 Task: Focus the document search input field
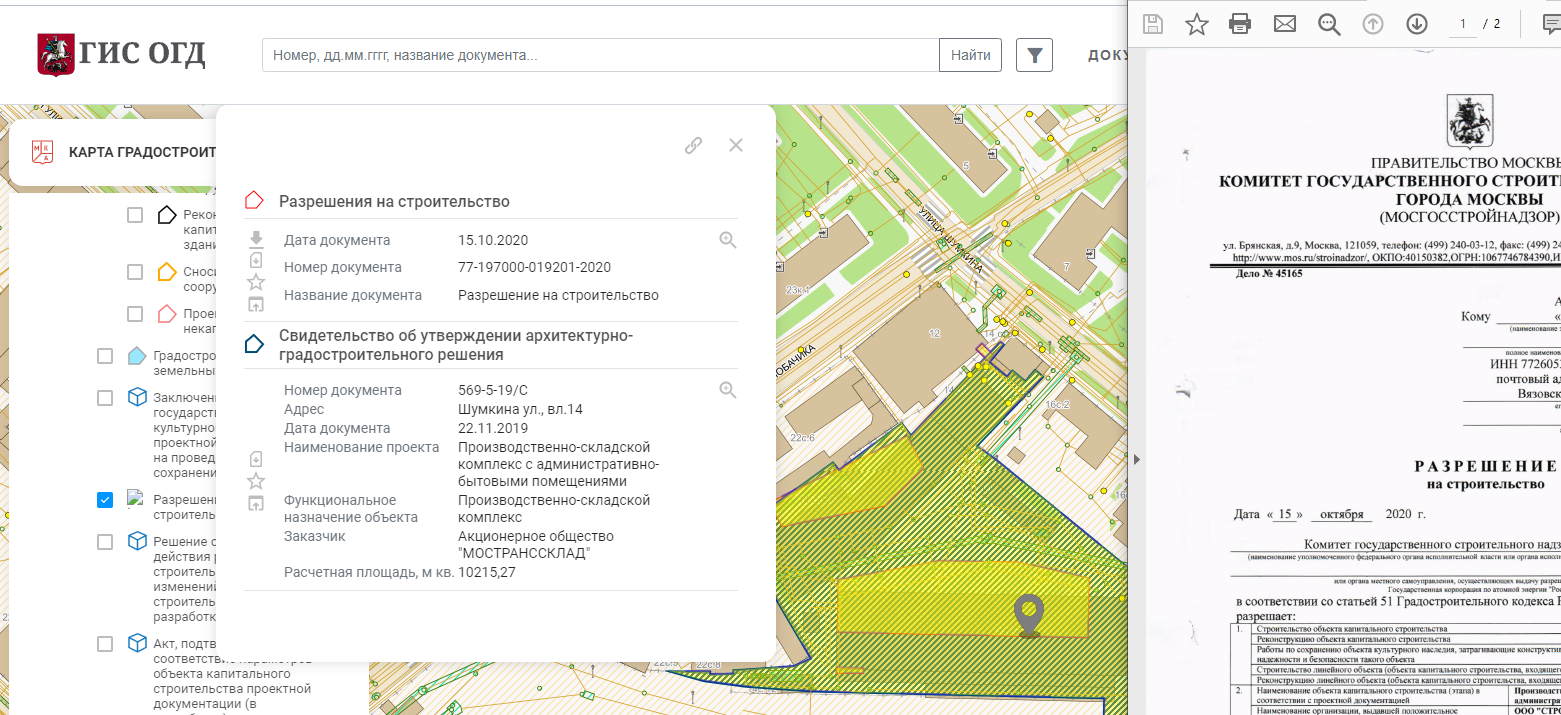click(600, 56)
